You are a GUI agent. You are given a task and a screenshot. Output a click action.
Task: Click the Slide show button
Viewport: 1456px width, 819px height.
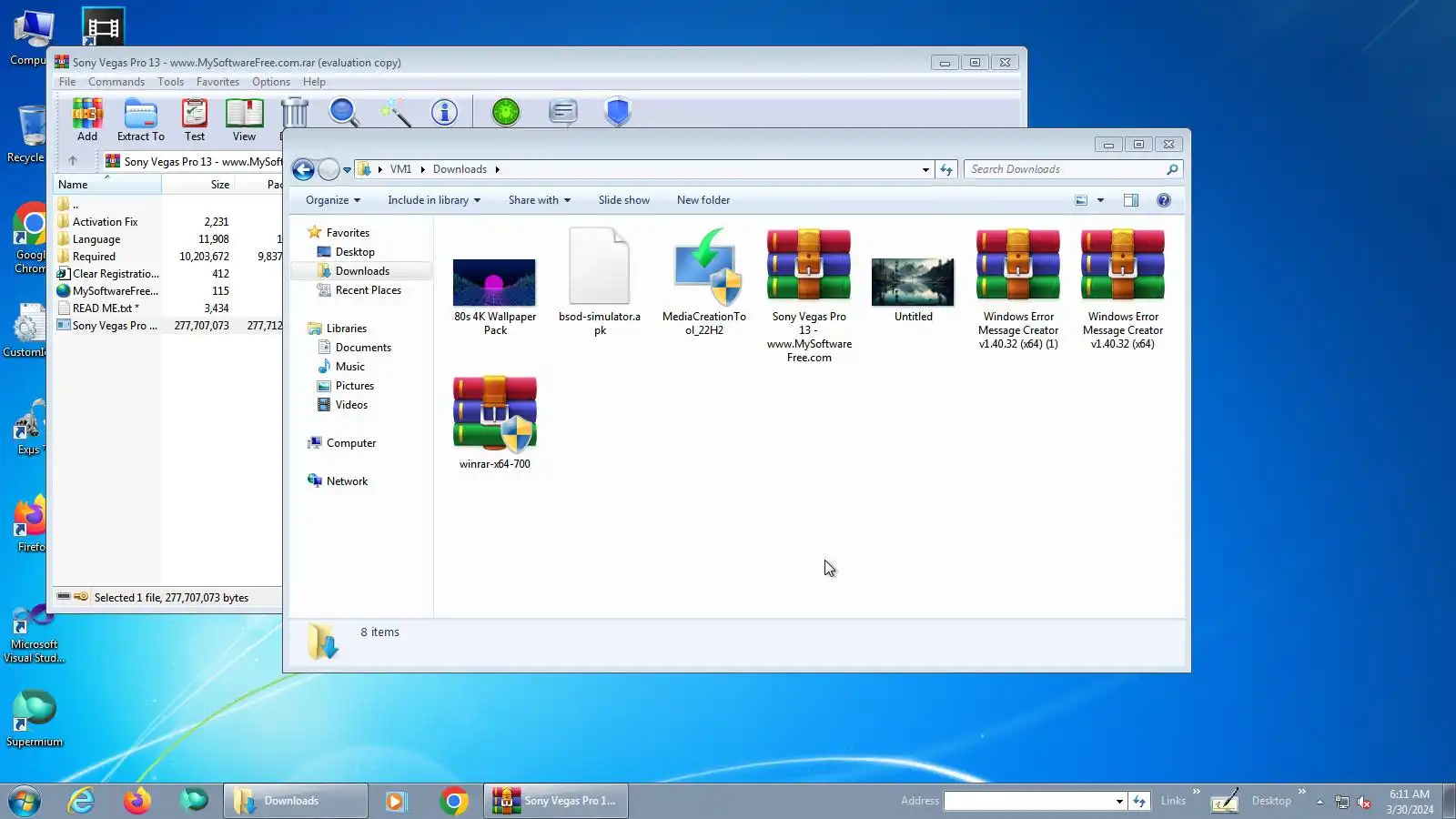(x=624, y=200)
